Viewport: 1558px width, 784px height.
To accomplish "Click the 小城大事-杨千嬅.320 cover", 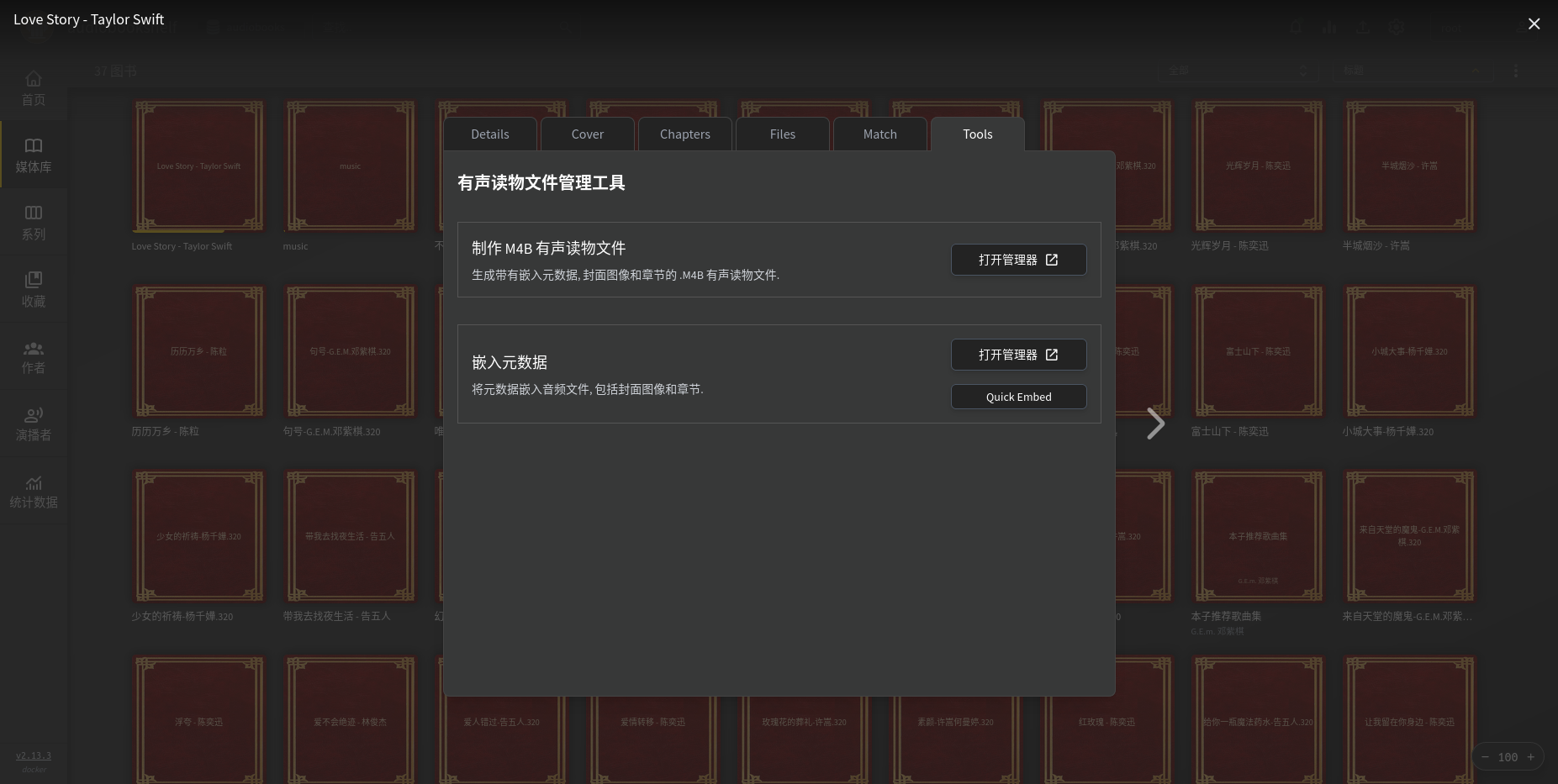I will [1409, 351].
